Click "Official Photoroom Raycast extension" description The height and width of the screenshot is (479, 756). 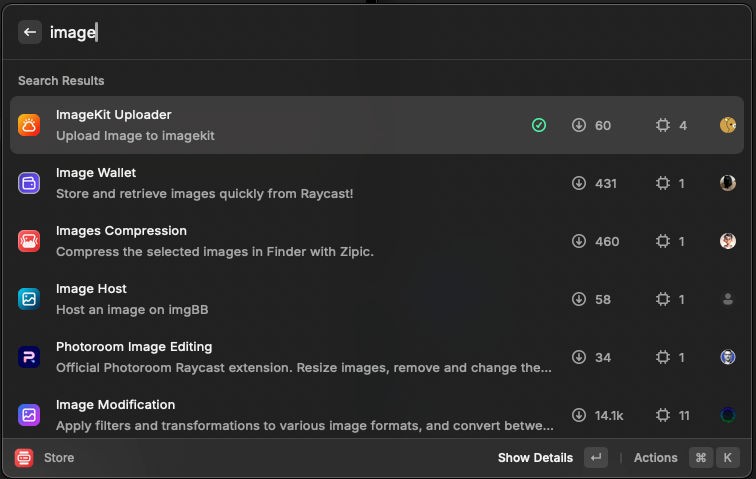(304, 368)
